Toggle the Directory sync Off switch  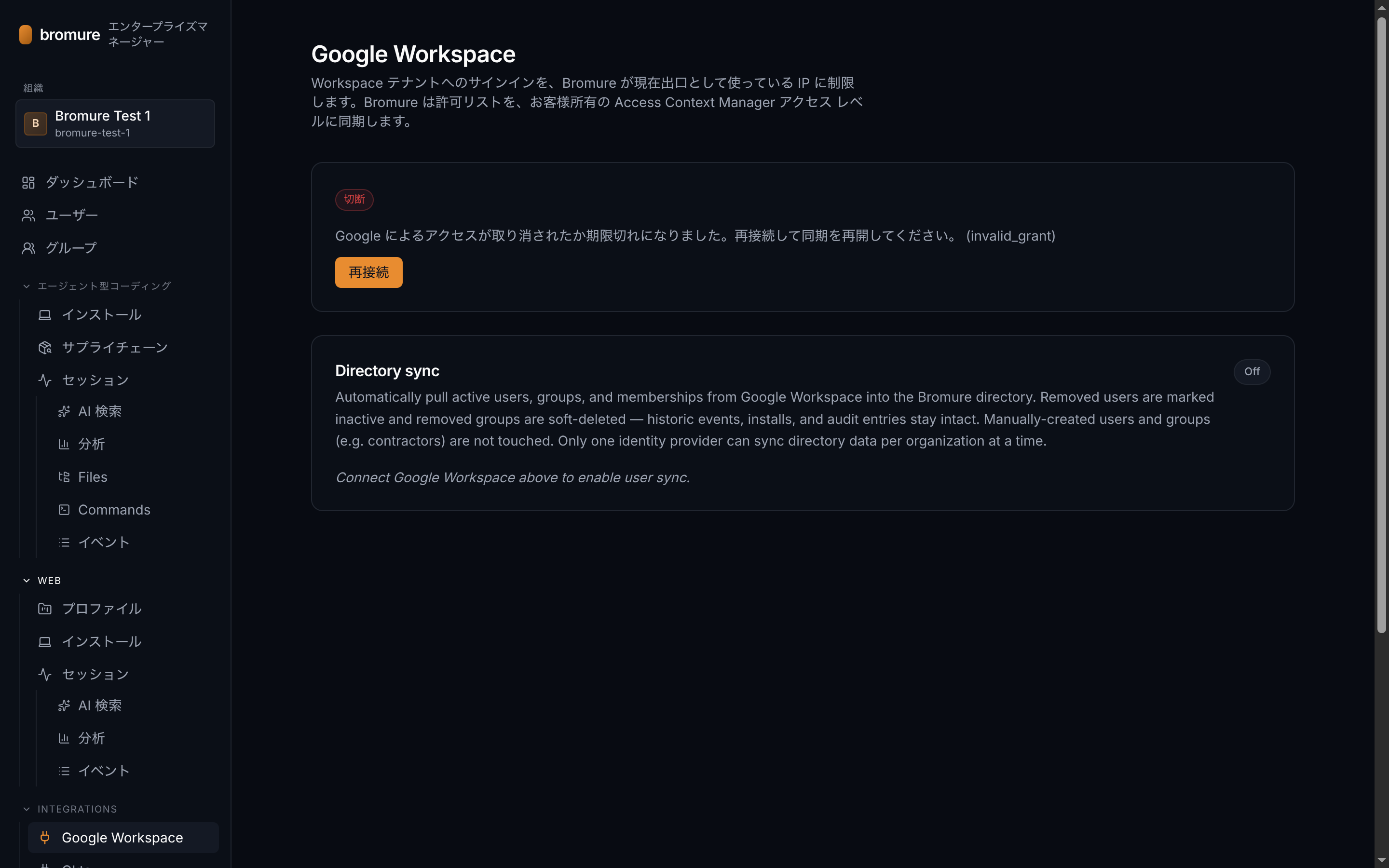[1252, 371]
